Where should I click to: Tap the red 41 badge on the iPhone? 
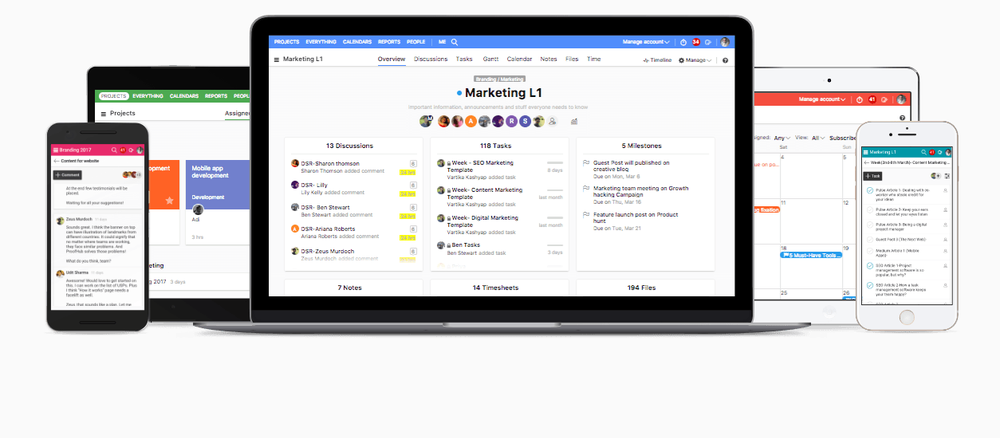(932, 152)
